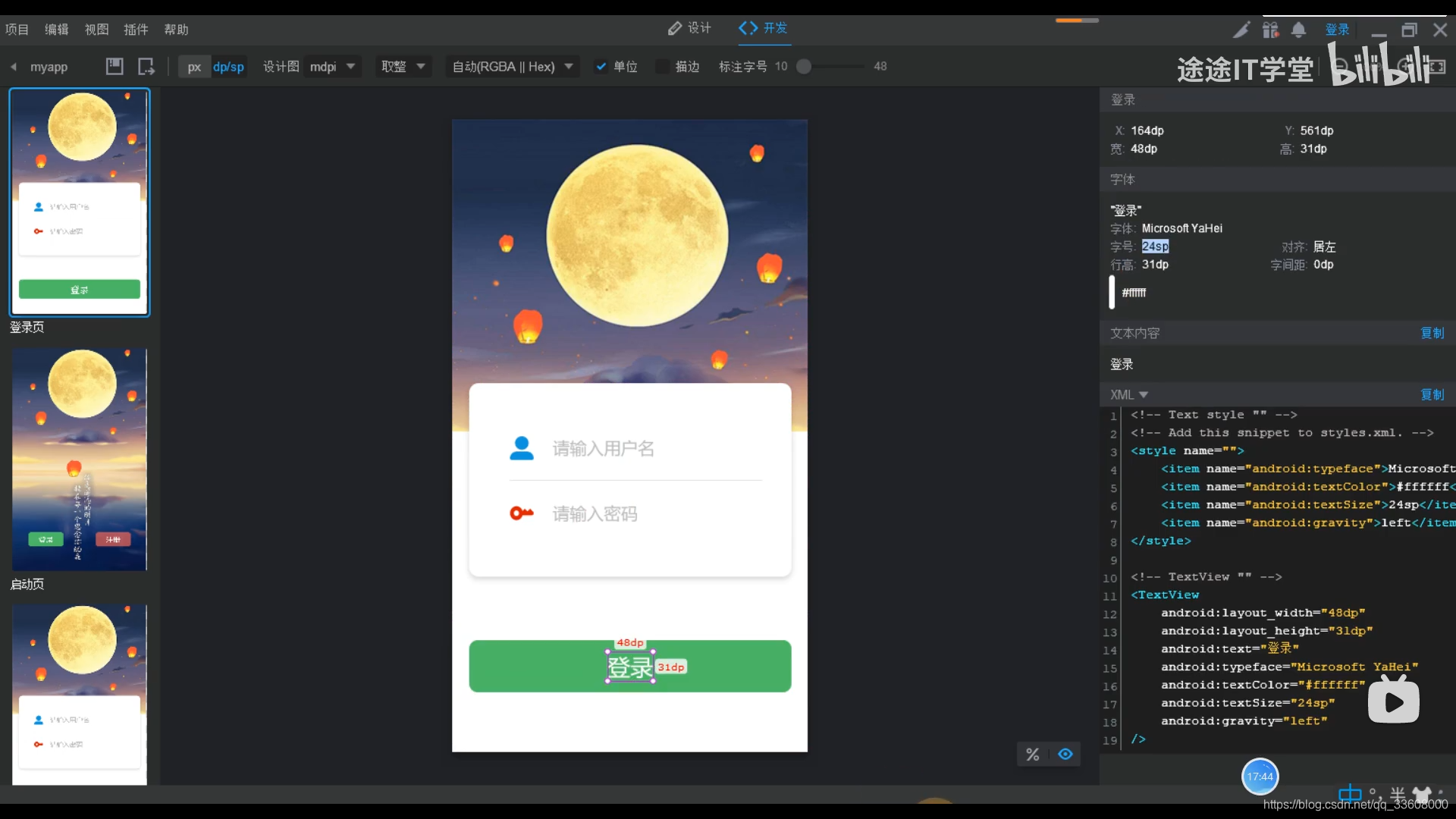This screenshot has height=819, width=1456.
Task: Click the 48dp width annotation label
Action: click(x=630, y=642)
